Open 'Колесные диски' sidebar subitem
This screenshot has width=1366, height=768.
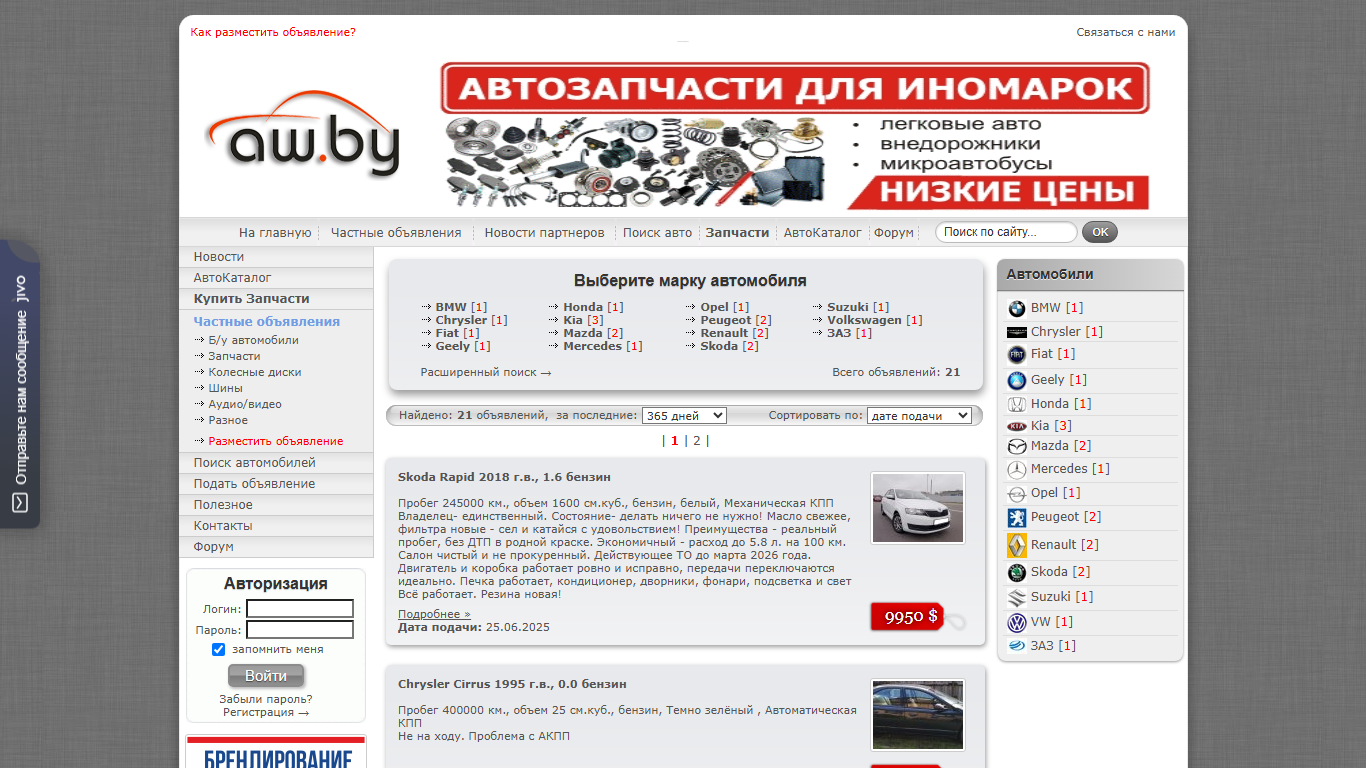254,372
